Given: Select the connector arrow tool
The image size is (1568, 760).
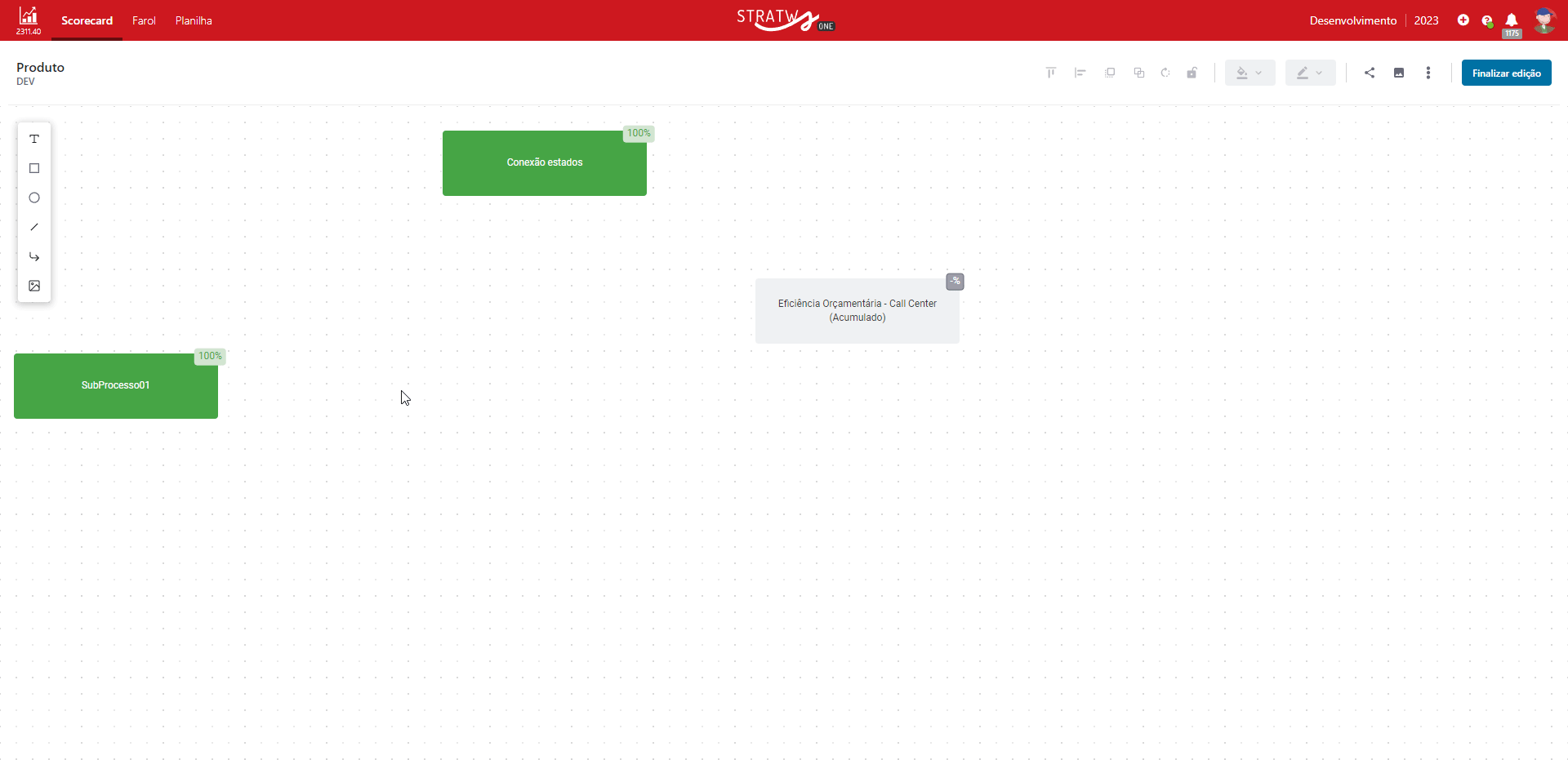Looking at the screenshot, I should coord(34,256).
